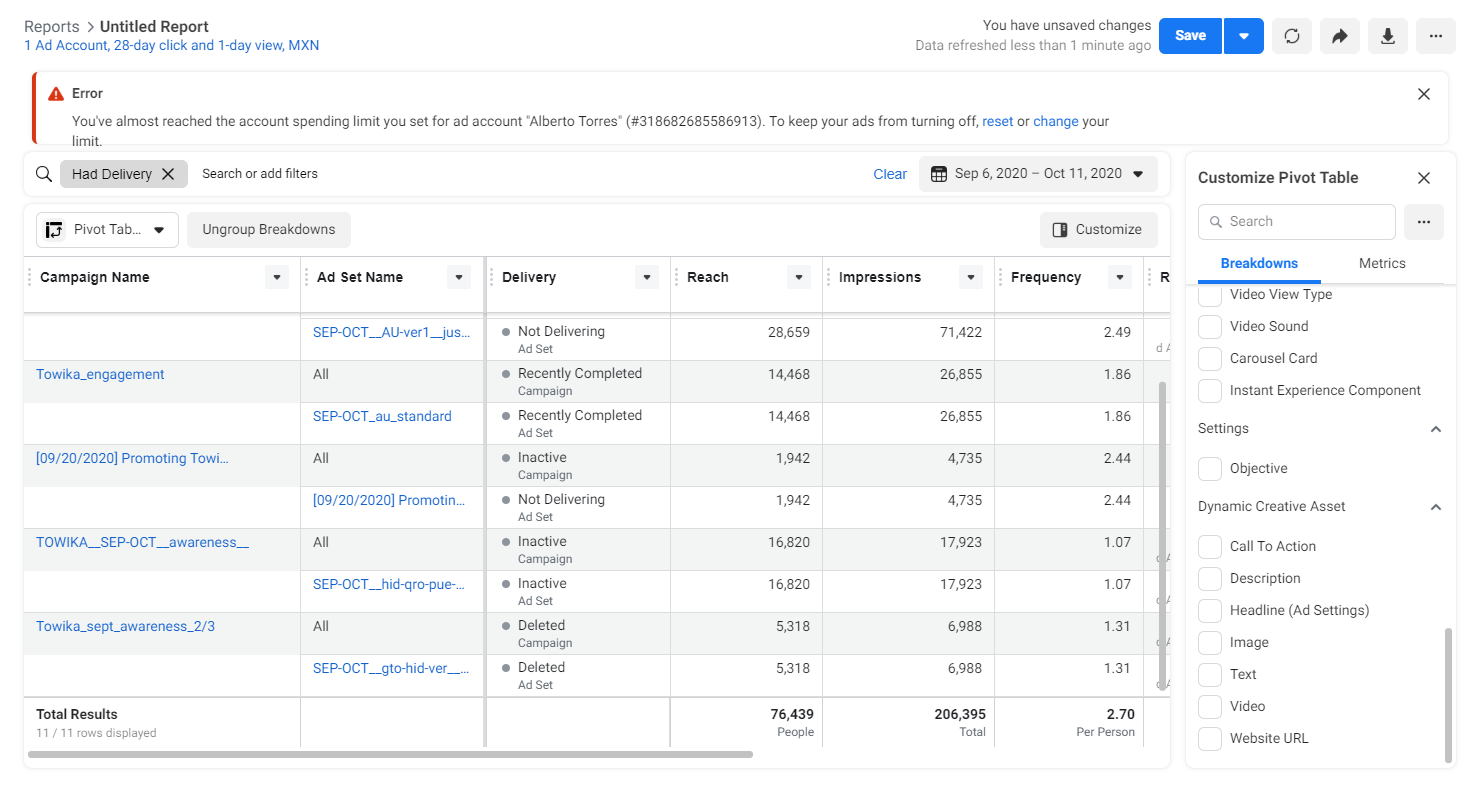
Task: Click the download report icon
Action: [x=1388, y=36]
